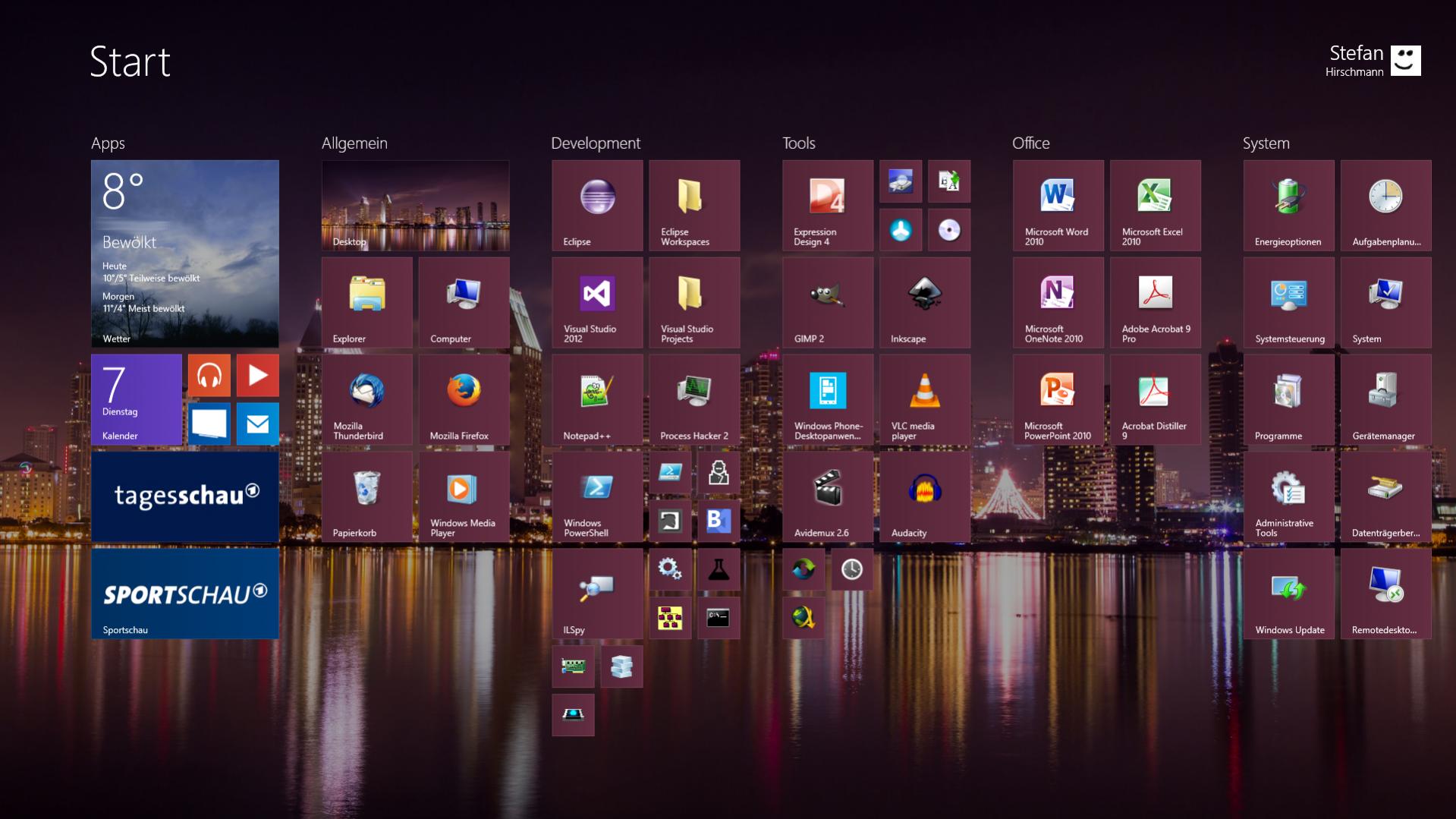Launch Audacity
Viewport: 1456px width, 819px height.
pyautogui.click(x=925, y=496)
